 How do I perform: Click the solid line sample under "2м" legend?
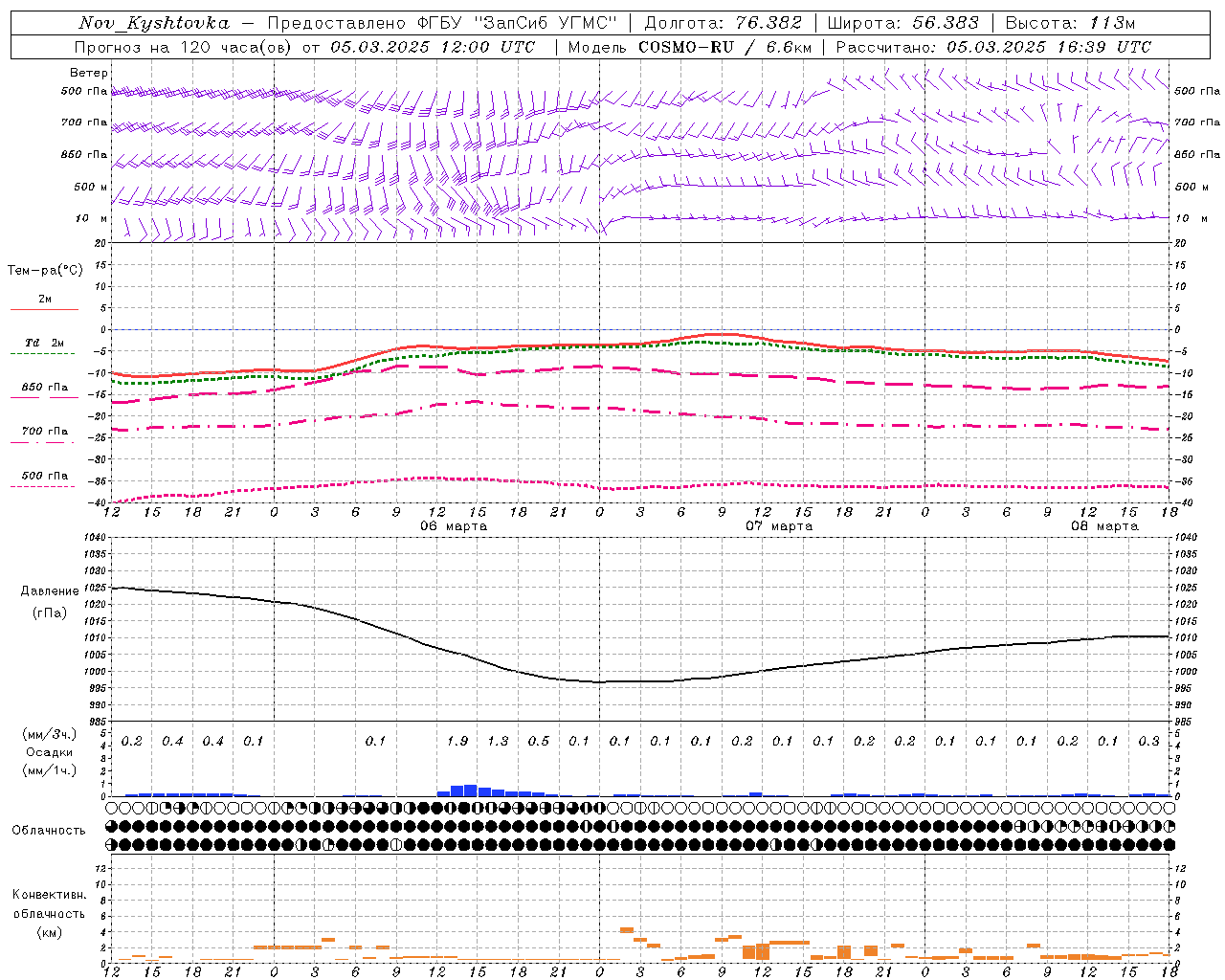45,310
